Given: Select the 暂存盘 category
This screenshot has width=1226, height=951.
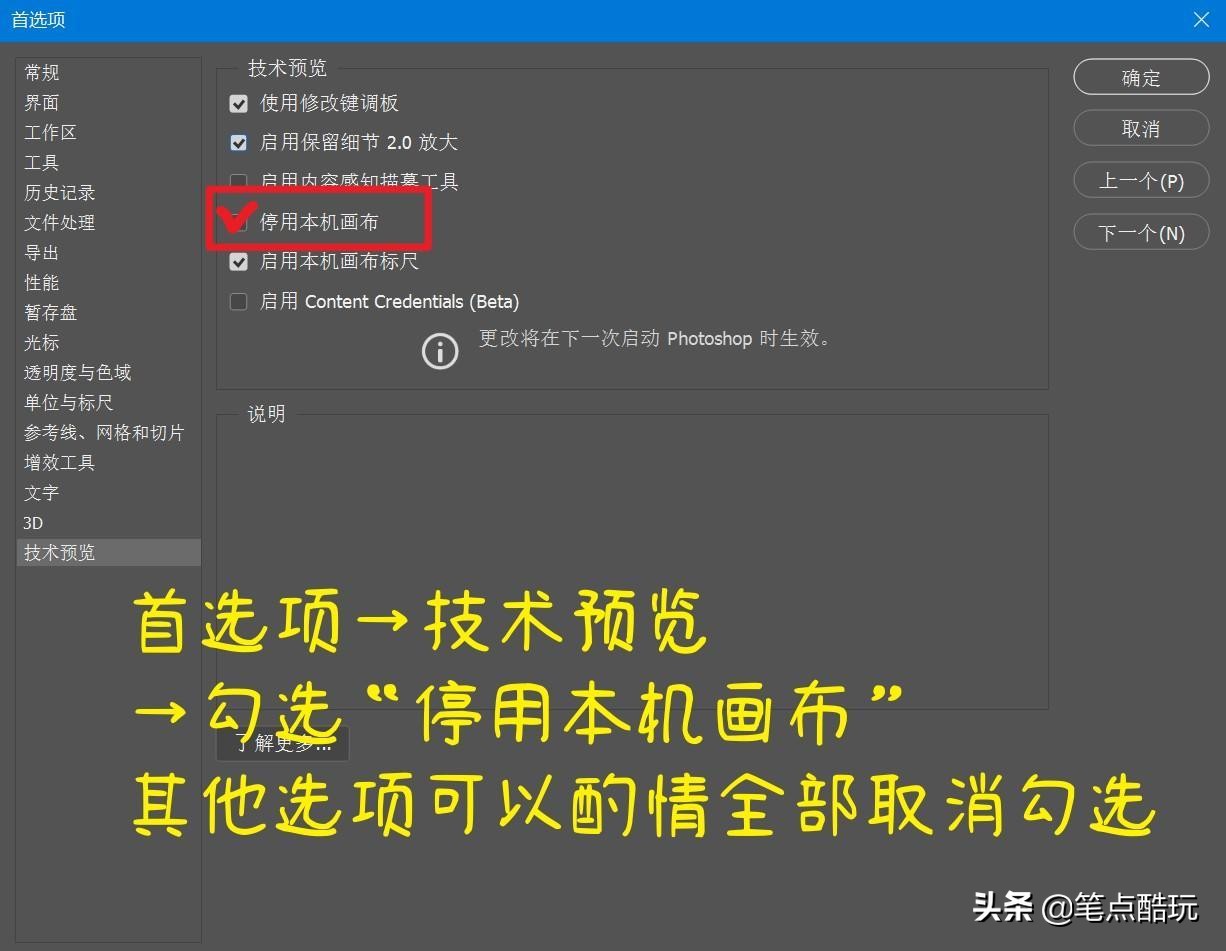Looking at the screenshot, I should 50,312.
